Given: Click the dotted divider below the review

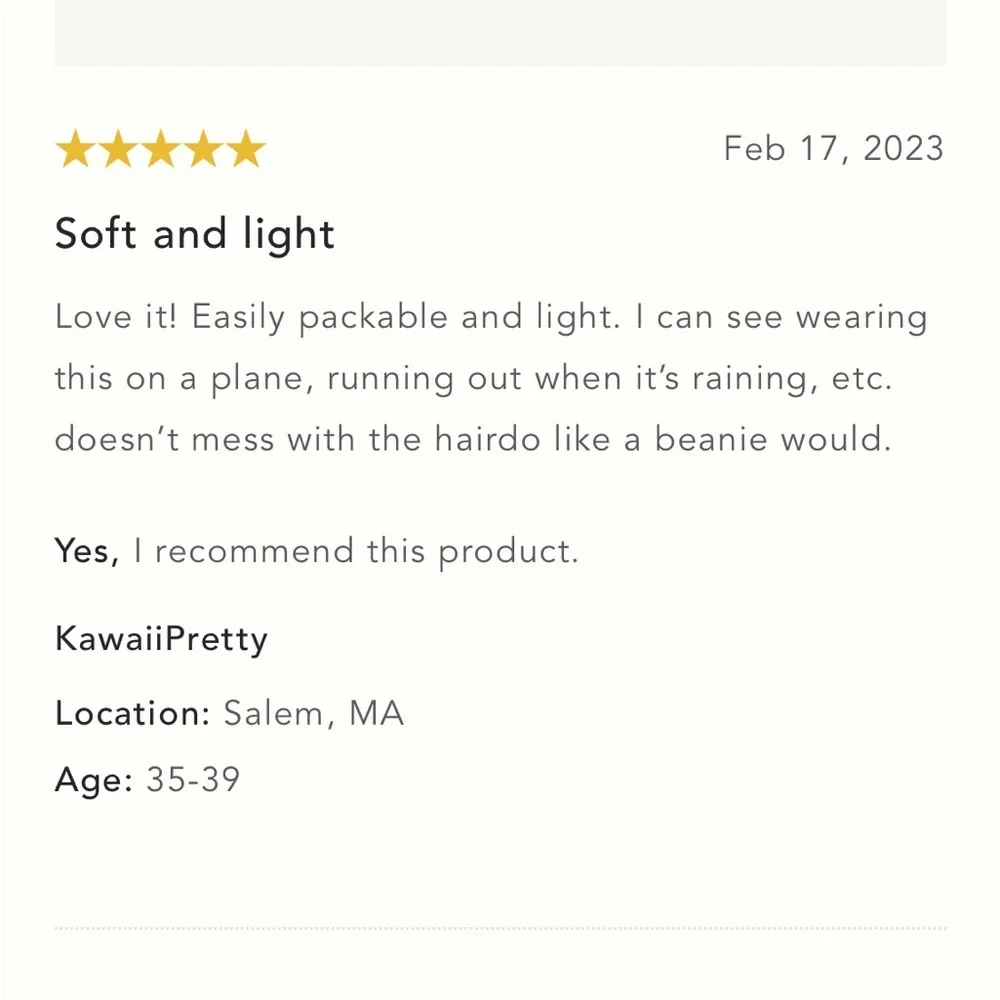Looking at the screenshot, I should 501,929.
